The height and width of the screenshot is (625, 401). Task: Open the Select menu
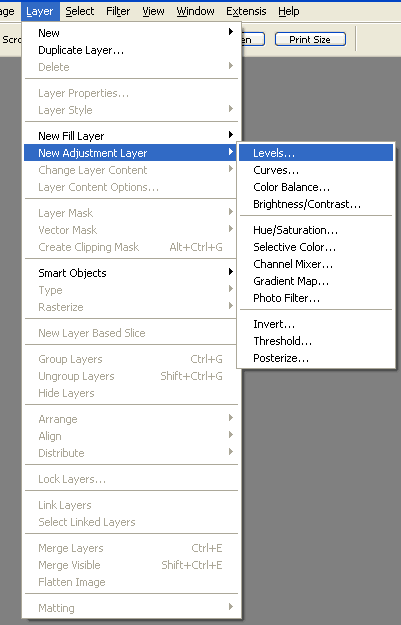tap(80, 11)
